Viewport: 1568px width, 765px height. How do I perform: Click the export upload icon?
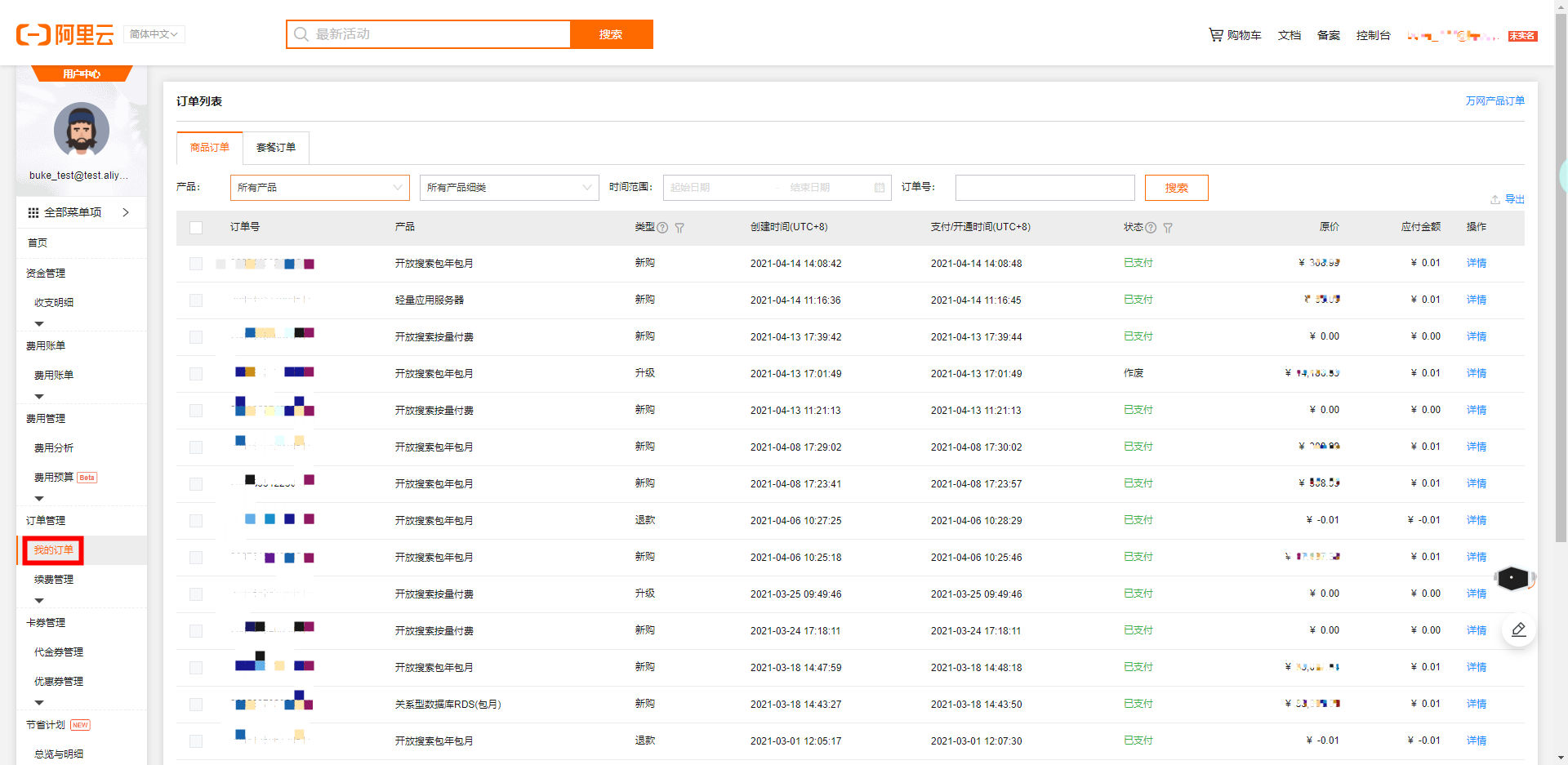[x=1494, y=199]
